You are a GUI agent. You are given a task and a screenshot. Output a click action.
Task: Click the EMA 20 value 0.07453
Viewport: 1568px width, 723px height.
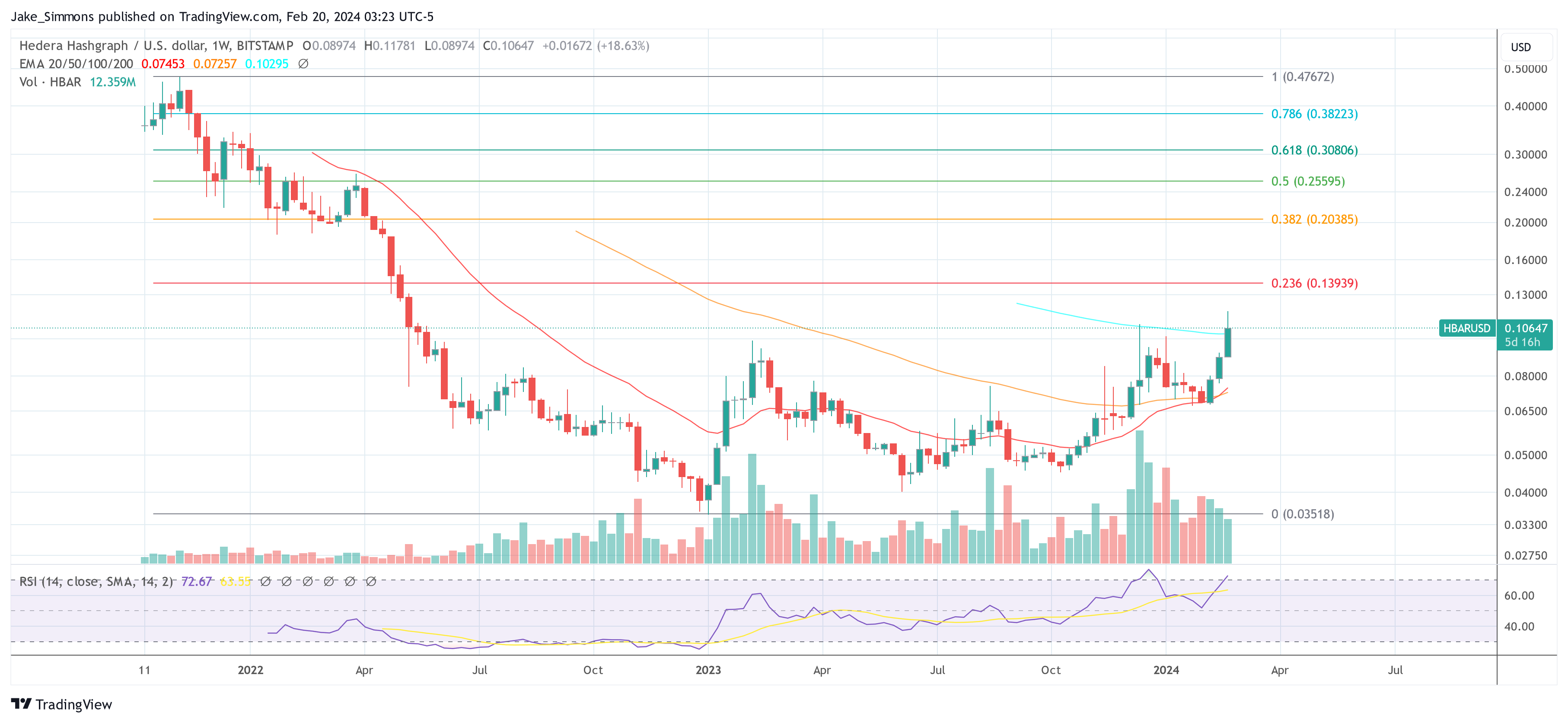click(x=163, y=64)
